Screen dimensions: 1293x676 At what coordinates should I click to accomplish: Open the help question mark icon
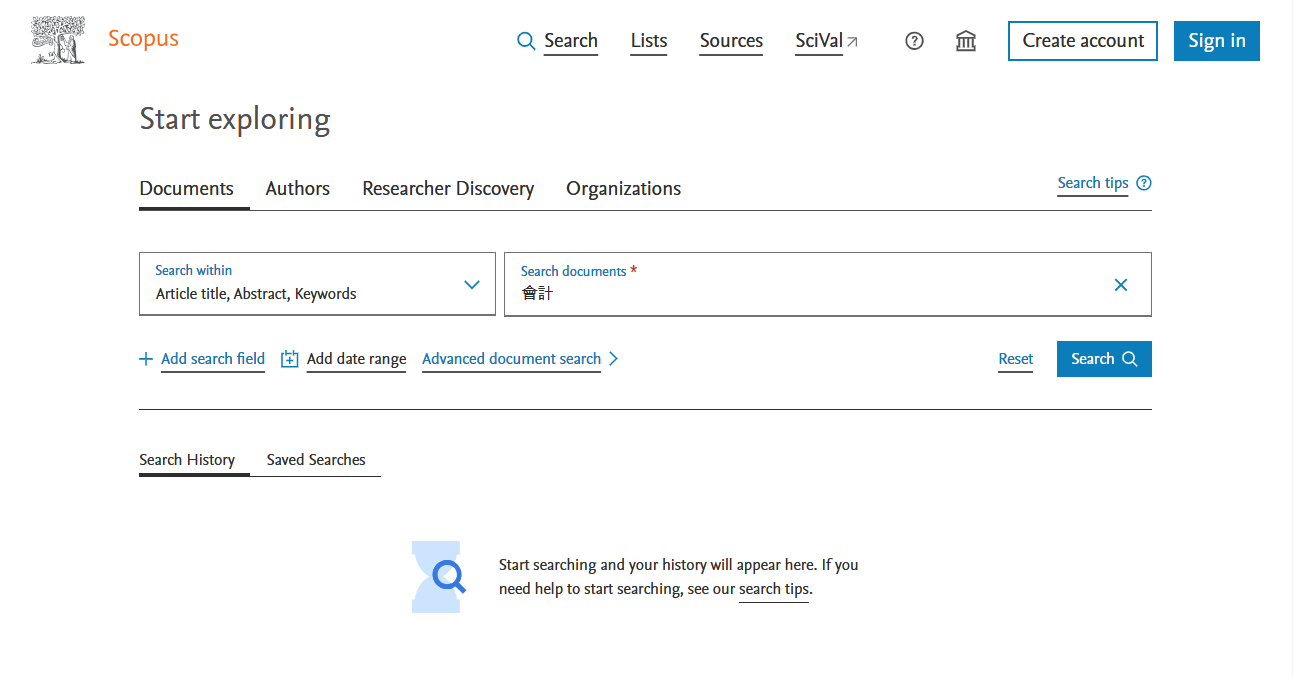click(914, 41)
